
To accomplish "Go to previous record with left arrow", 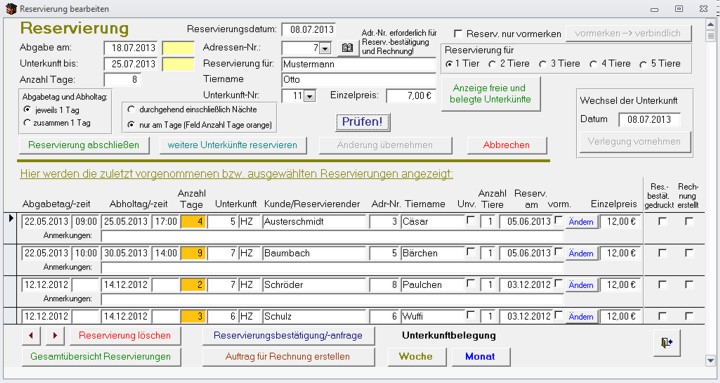I will 31,336.
